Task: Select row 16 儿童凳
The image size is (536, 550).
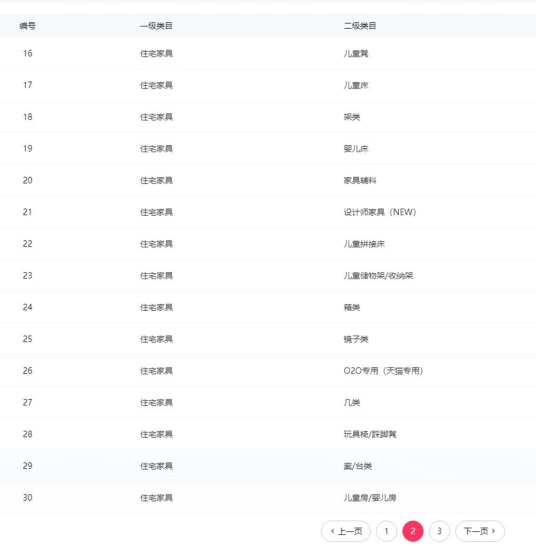Action: [x=268, y=53]
